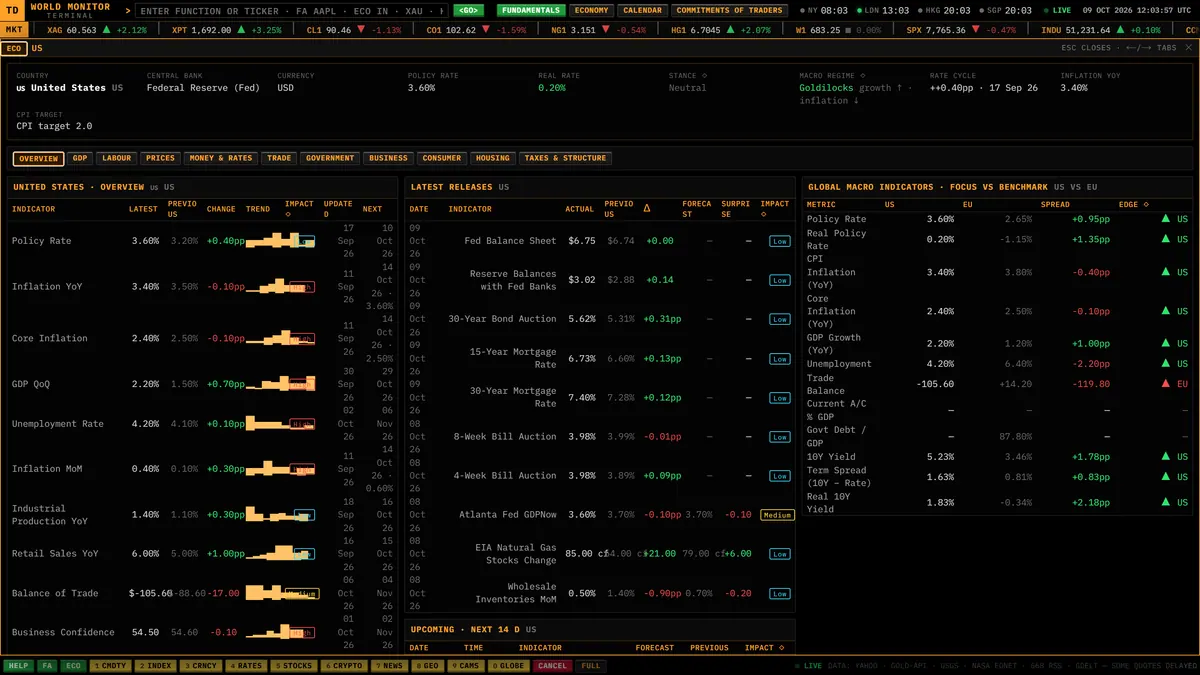1200x675 pixels.
Task: Switch to the Labour tab
Action: [x=117, y=158]
